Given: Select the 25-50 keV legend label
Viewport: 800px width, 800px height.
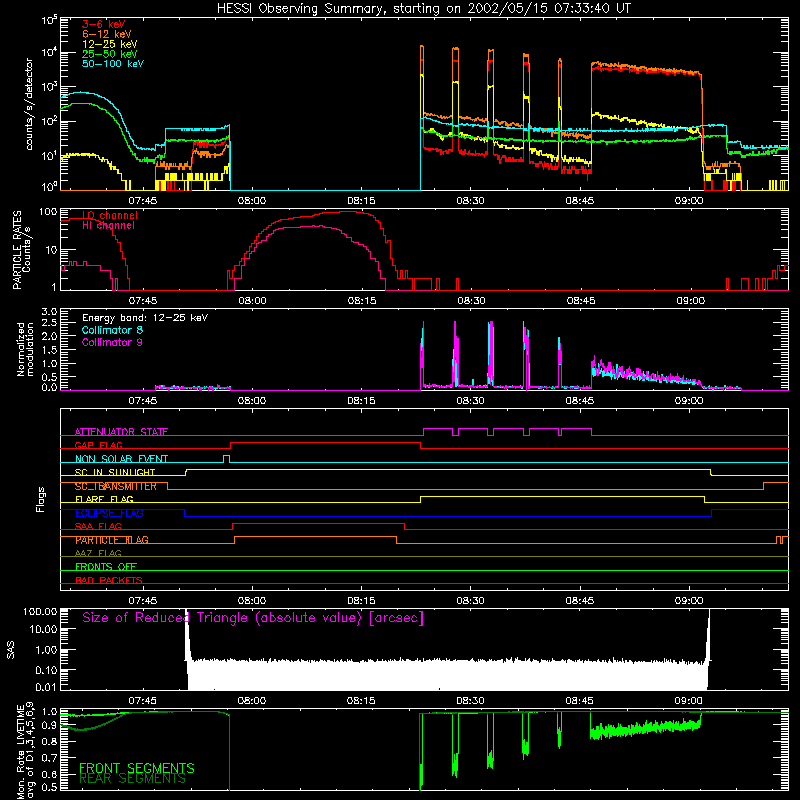Looking at the screenshot, I should pos(110,54).
